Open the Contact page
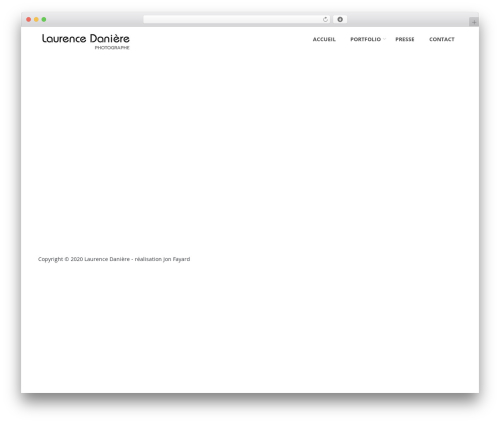The width and height of the screenshot is (500, 423). pyautogui.click(x=442, y=39)
